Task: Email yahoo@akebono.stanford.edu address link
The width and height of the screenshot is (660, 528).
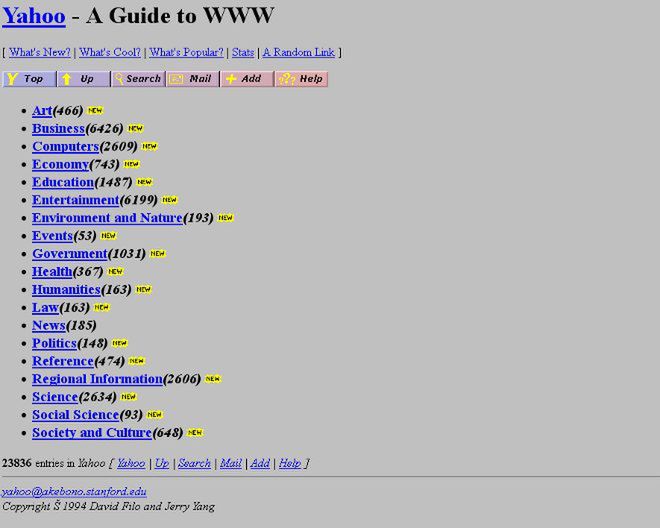Action: click(74, 492)
